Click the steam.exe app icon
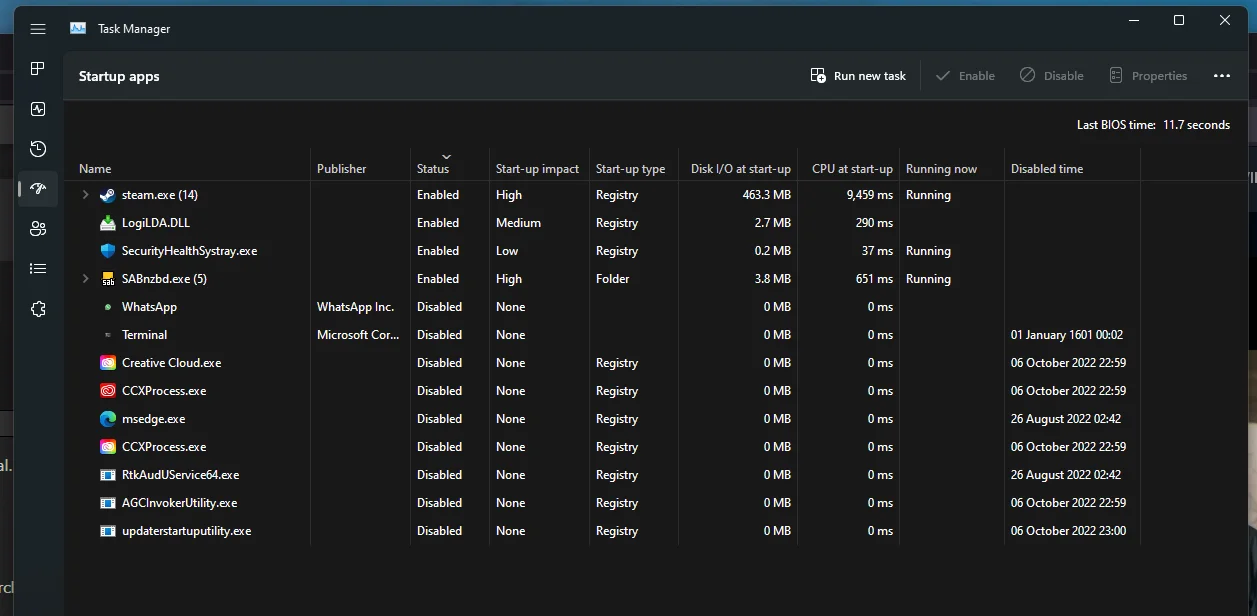1257x616 pixels. (108, 195)
